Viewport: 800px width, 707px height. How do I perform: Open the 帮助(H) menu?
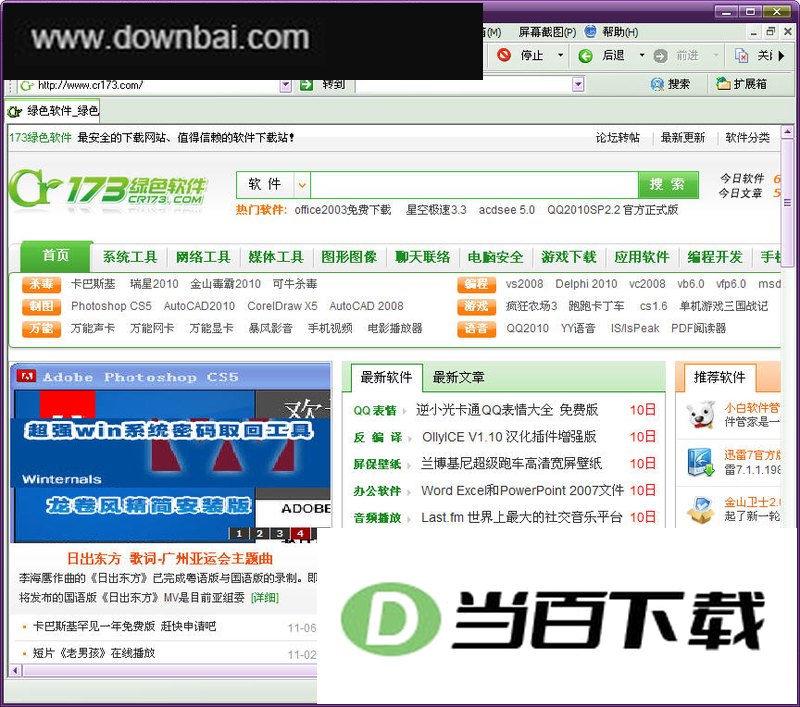pos(620,32)
